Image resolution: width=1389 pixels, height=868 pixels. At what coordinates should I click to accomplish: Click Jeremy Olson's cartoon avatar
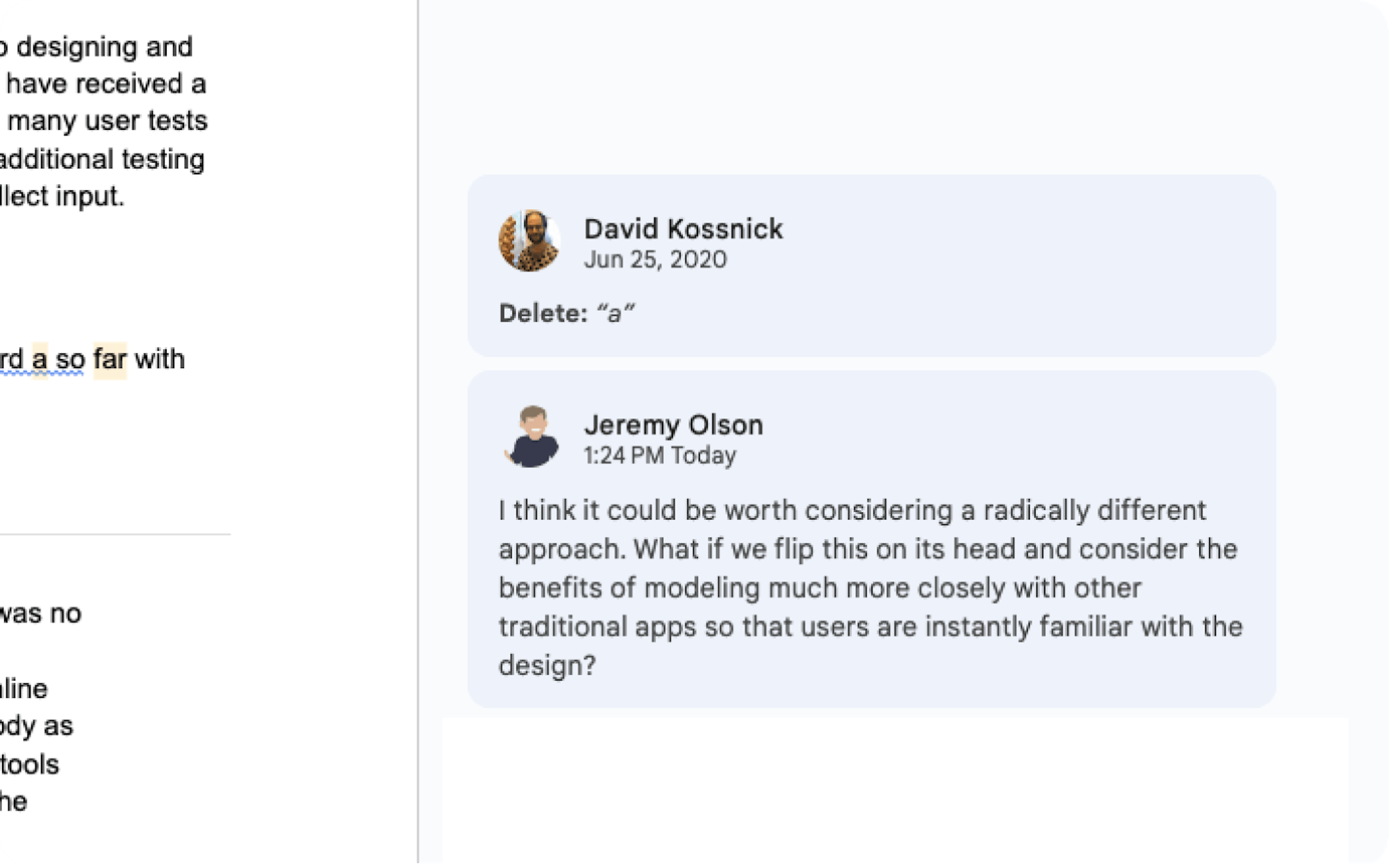coord(532,437)
